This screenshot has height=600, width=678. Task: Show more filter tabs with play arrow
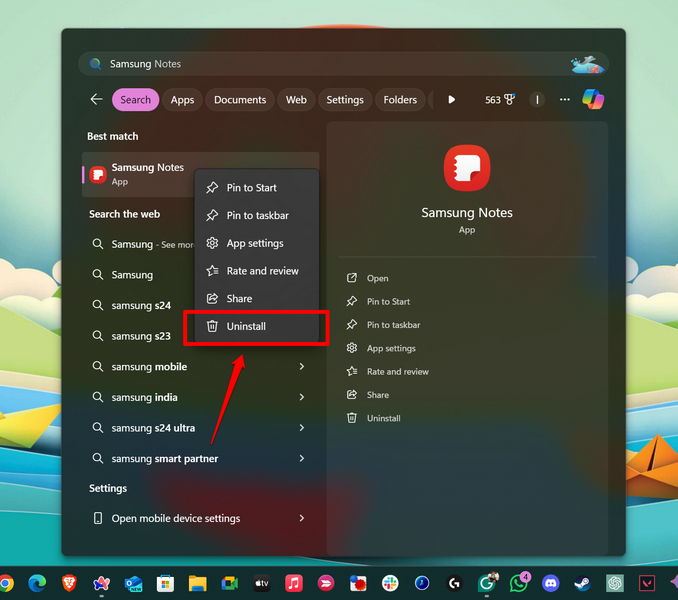(x=451, y=100)
